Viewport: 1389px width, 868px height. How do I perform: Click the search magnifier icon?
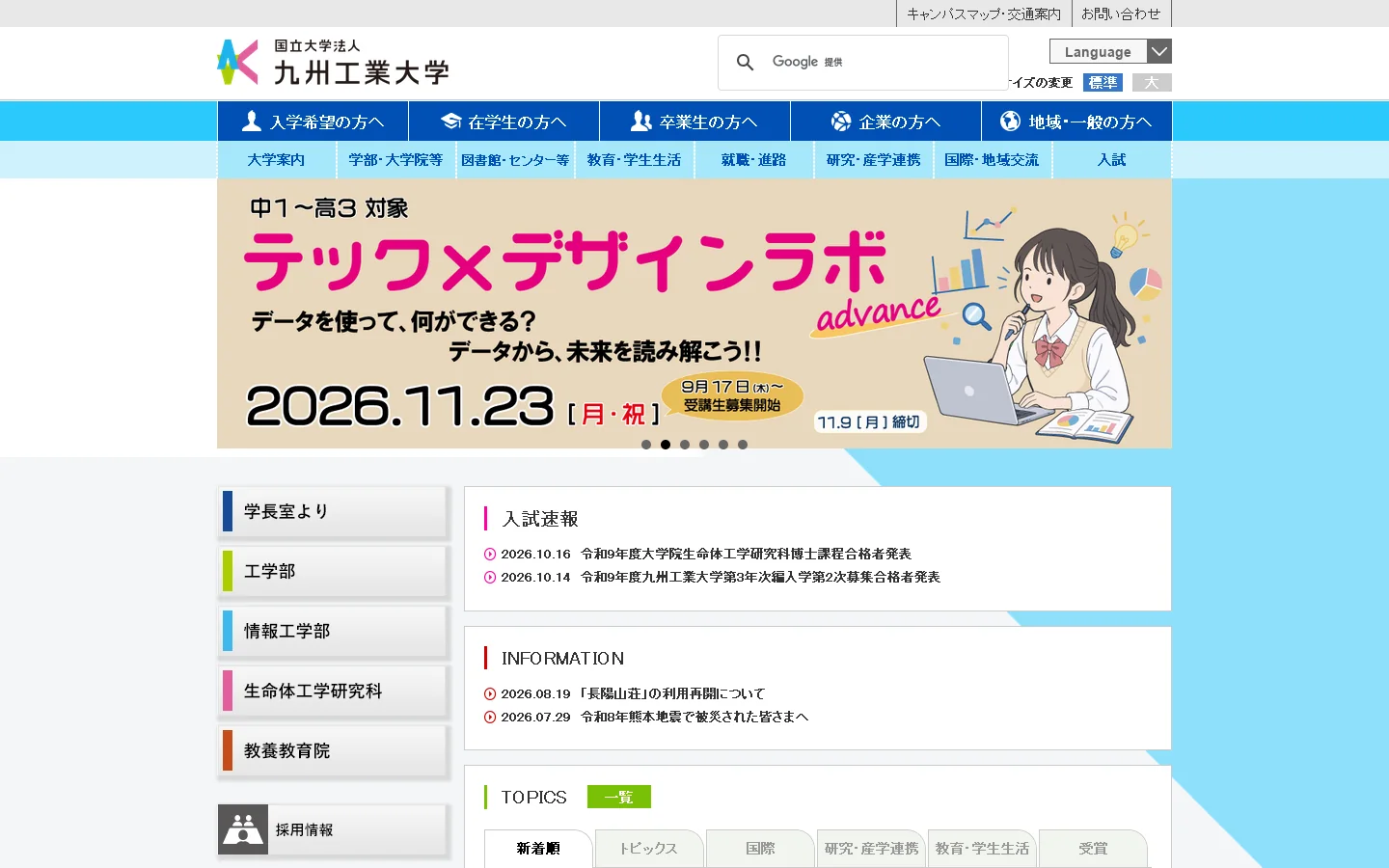click(745, 63)
